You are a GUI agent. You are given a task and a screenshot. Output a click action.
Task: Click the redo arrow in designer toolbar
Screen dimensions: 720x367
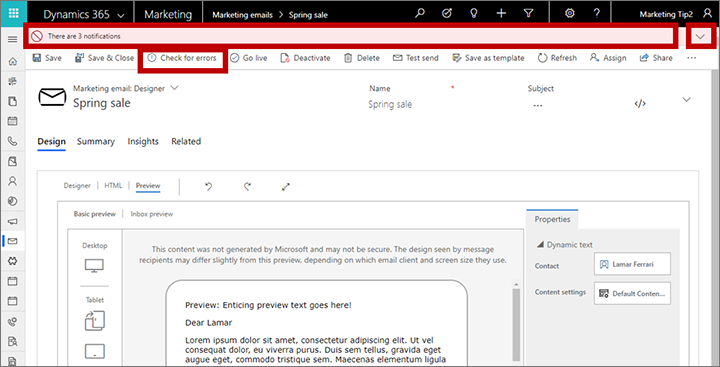[x=247, y=186]
